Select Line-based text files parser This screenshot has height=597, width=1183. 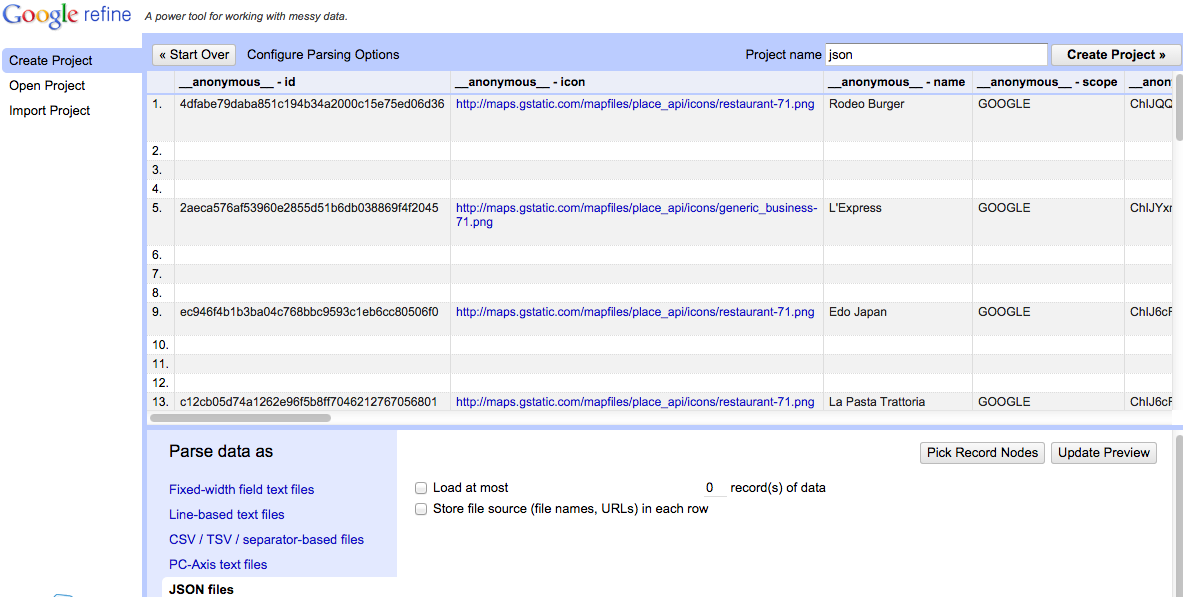pos(227,515)
